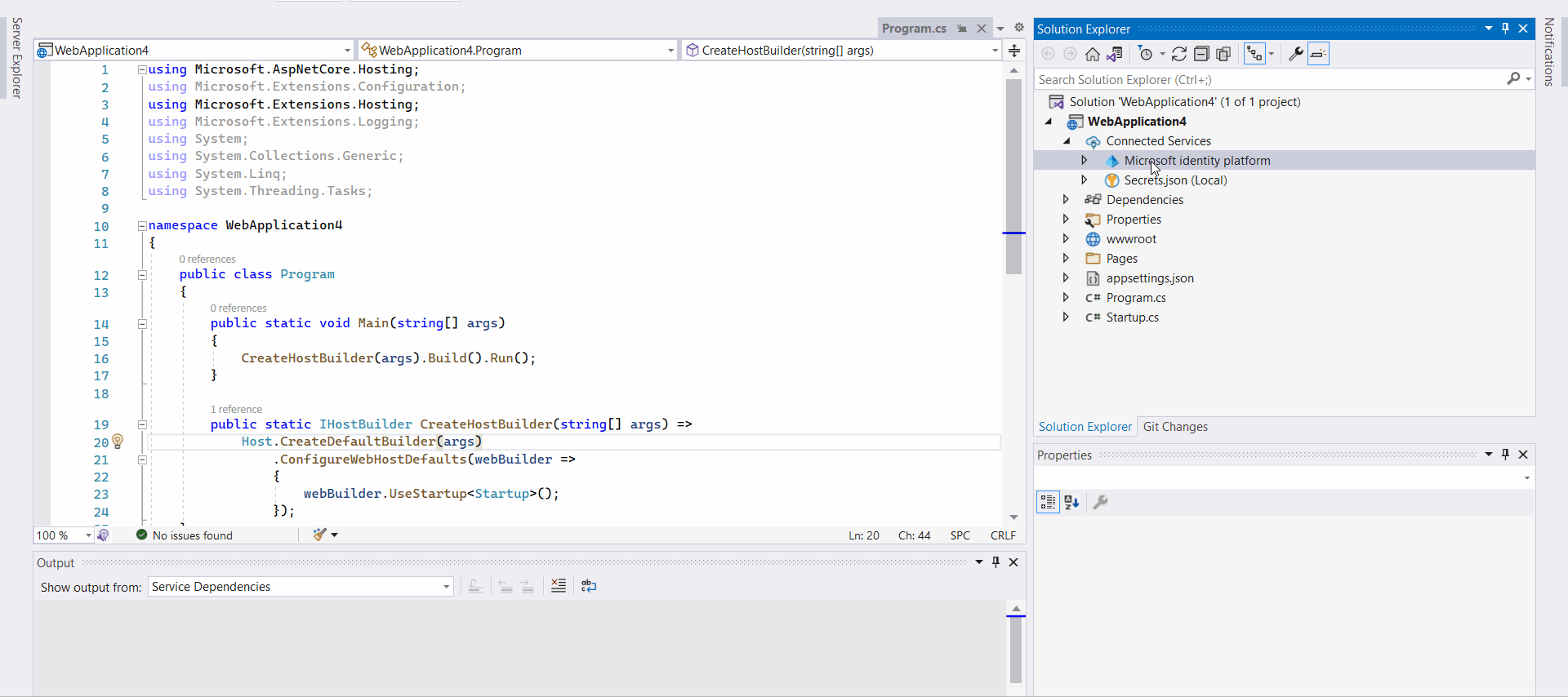Collapse the Connected Services node
The image size is (1568, 697).
click(1067, 141)
